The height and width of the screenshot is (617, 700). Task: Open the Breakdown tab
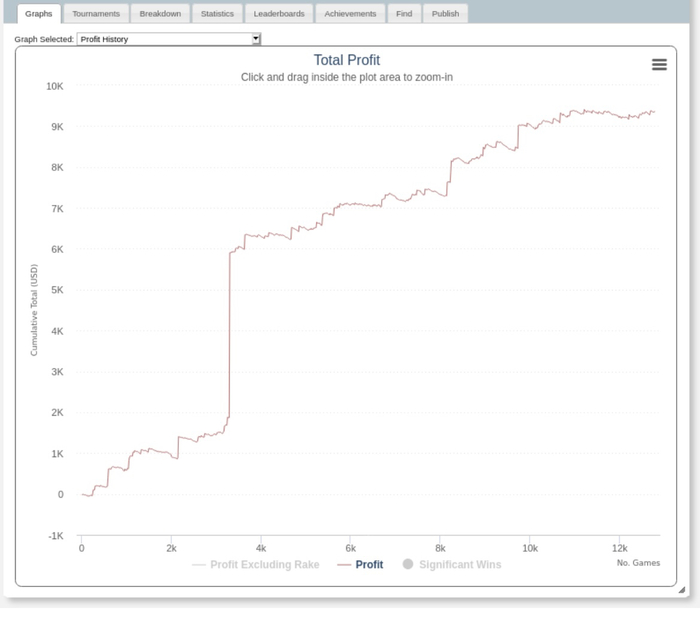(160, 14)
